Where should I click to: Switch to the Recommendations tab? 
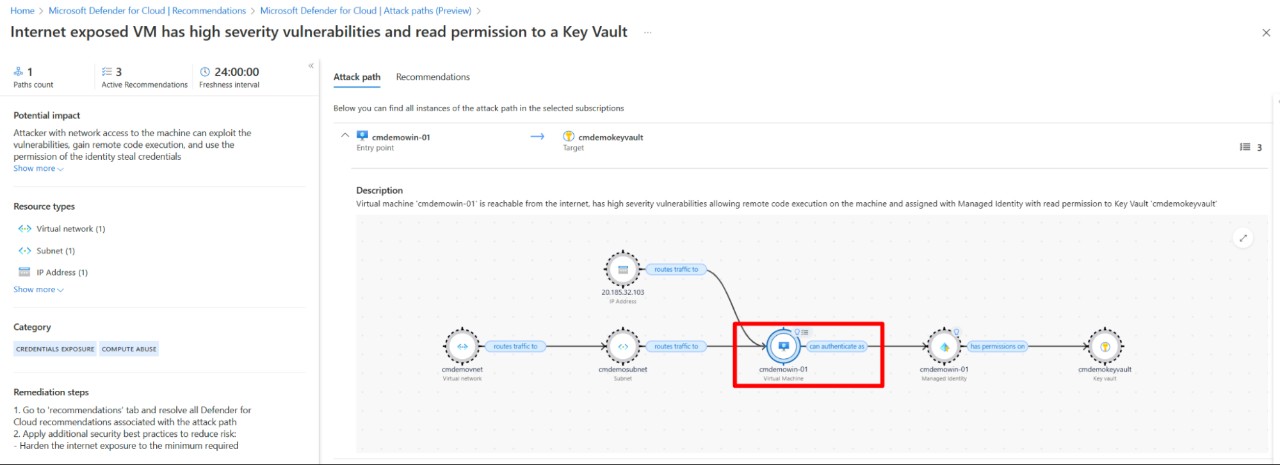(x=432, y=77)
